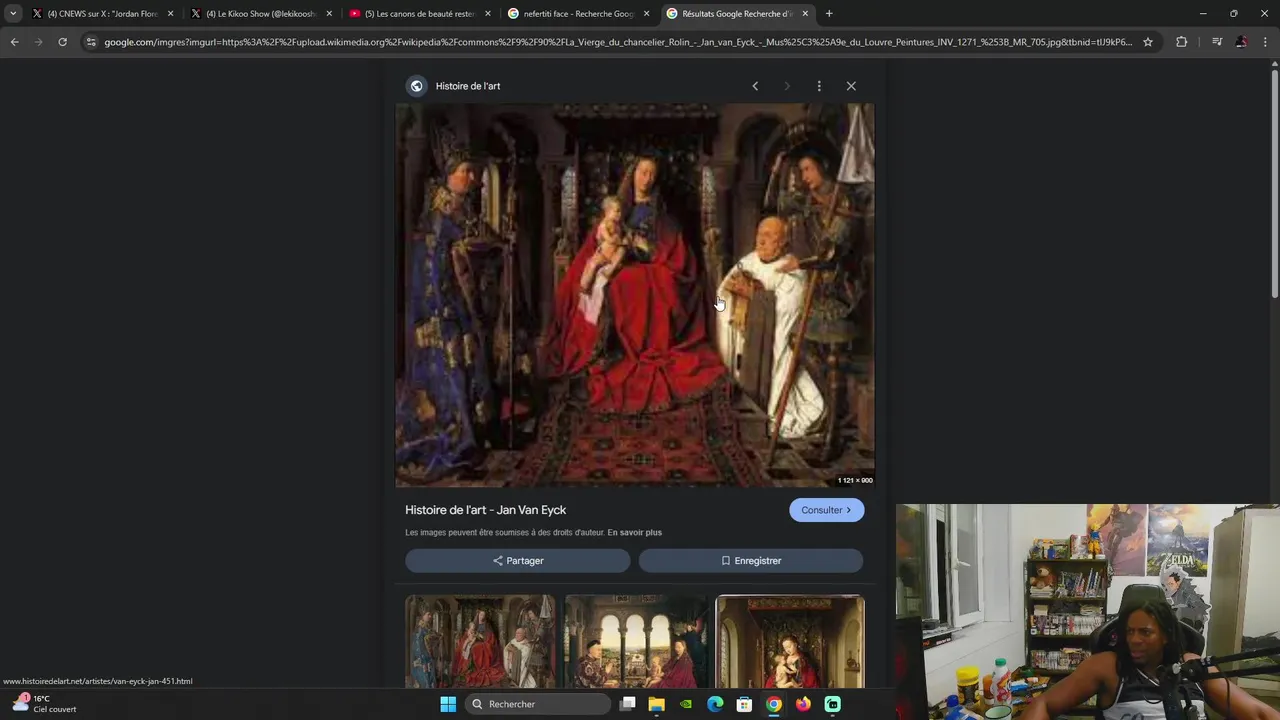Image resolution: width=1280 pixels, height=720 pixels.
Task: Open Task View on the taskbar
Action: (x=627, y=704)
